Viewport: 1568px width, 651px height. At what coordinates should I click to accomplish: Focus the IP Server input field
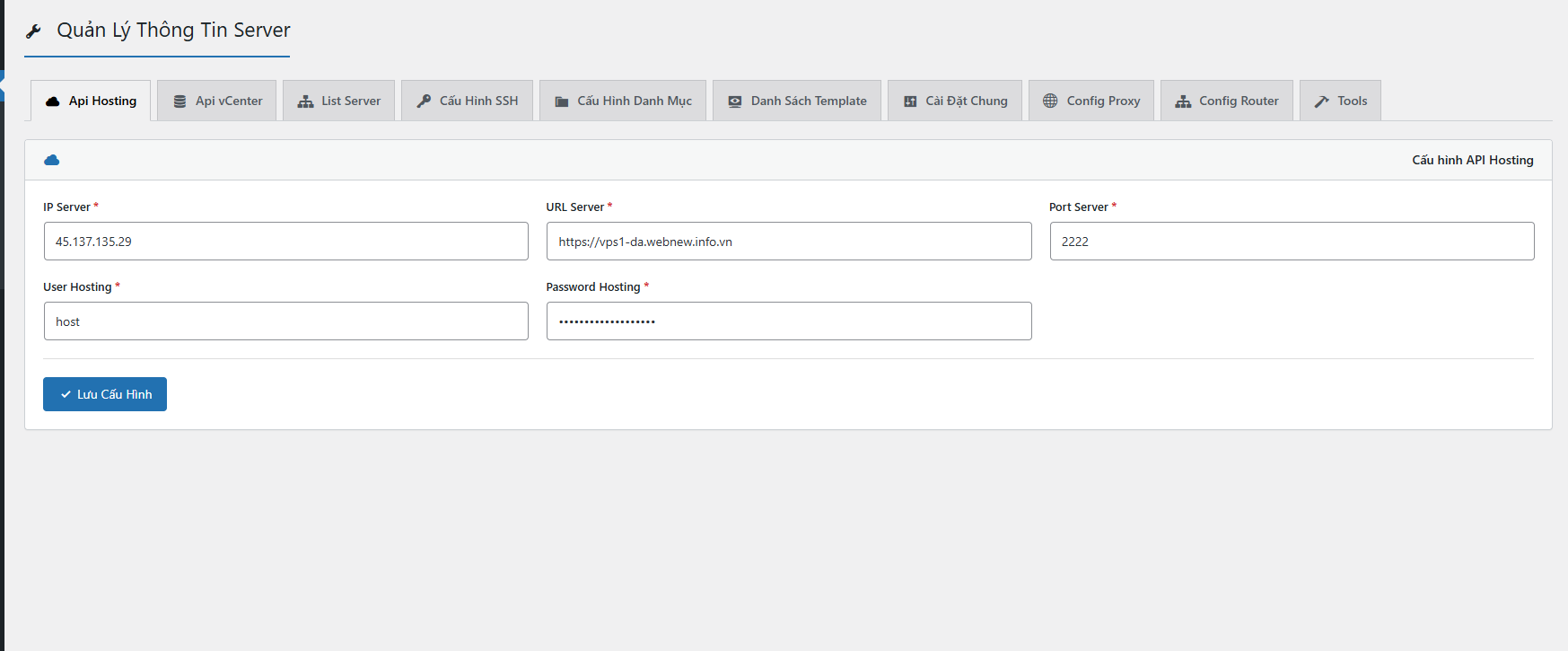[285, 242]
